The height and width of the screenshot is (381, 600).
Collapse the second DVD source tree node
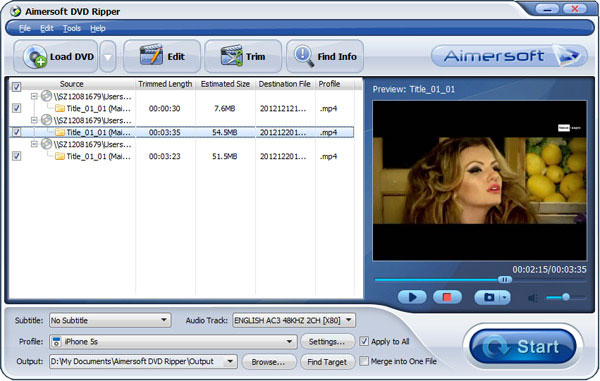(34, 120)
